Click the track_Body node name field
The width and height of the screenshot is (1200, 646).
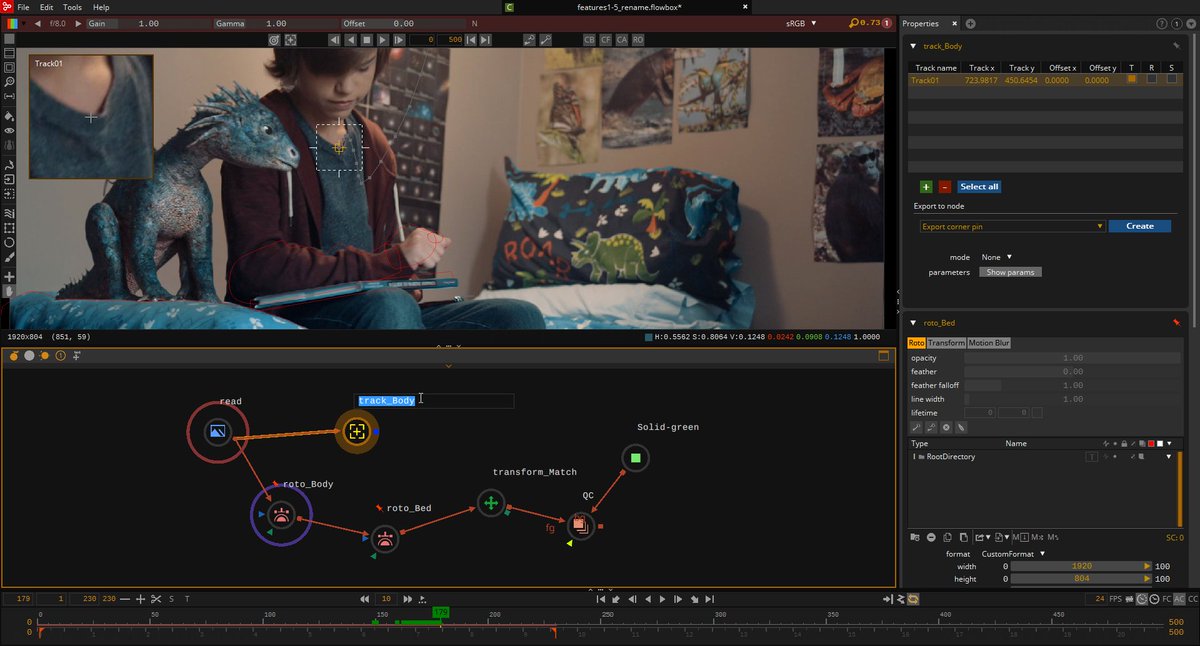coord(435,401)
